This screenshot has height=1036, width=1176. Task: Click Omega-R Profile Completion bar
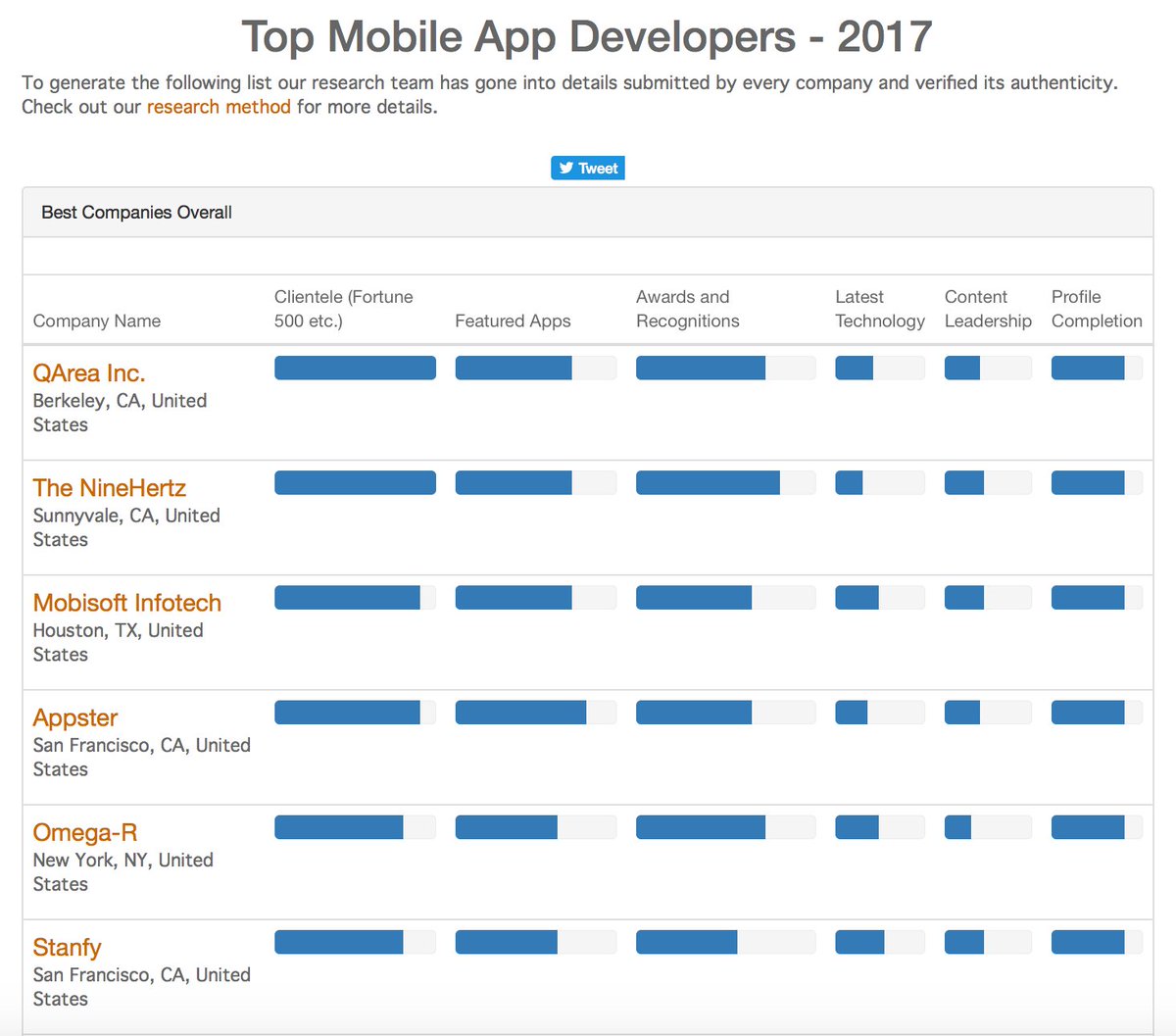(x=1097, y=827)
